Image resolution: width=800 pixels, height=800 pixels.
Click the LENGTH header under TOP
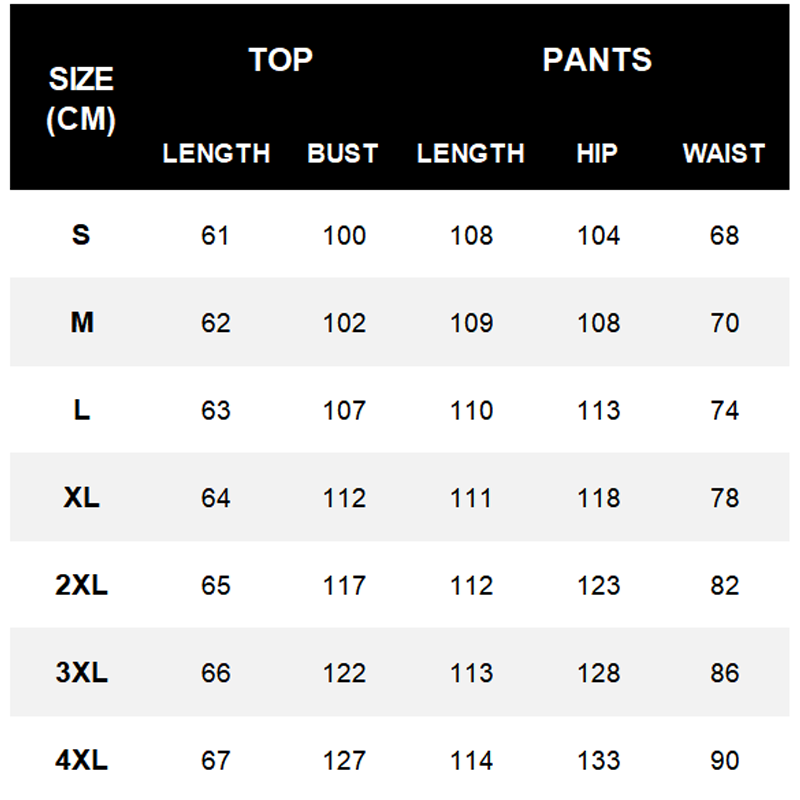[x=216, y=154]
